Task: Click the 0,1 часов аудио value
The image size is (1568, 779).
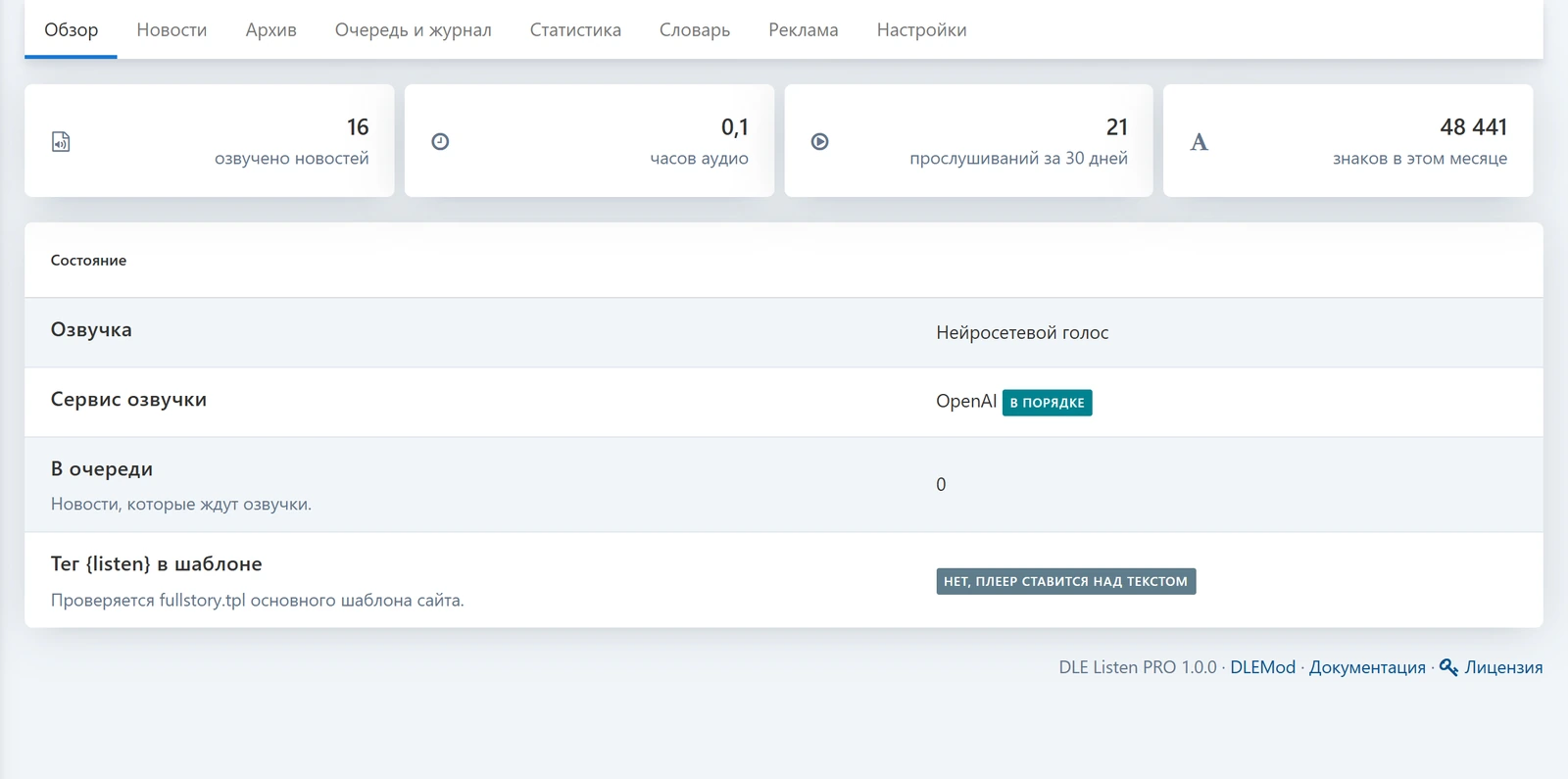Action: (x=734, y=127)
